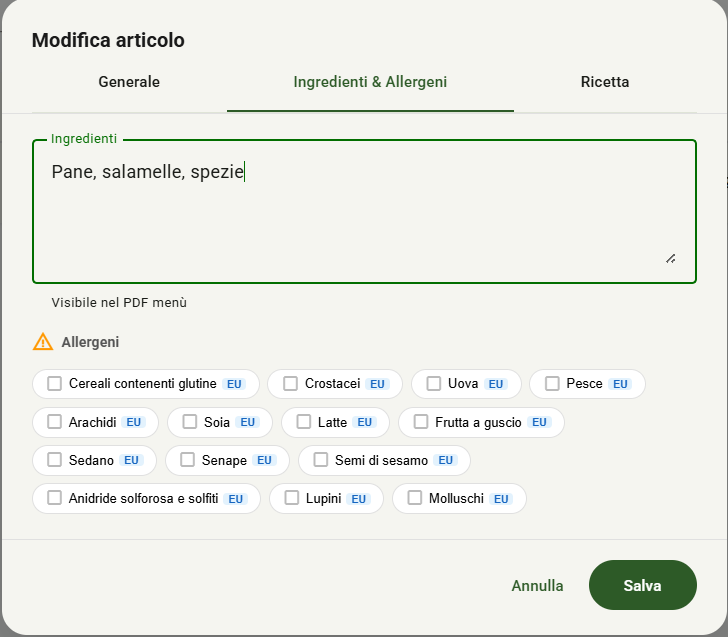This screenshot has width=728, height=637.
Task: Cancel editing with the Annulla button
Action: pos(537,585)
